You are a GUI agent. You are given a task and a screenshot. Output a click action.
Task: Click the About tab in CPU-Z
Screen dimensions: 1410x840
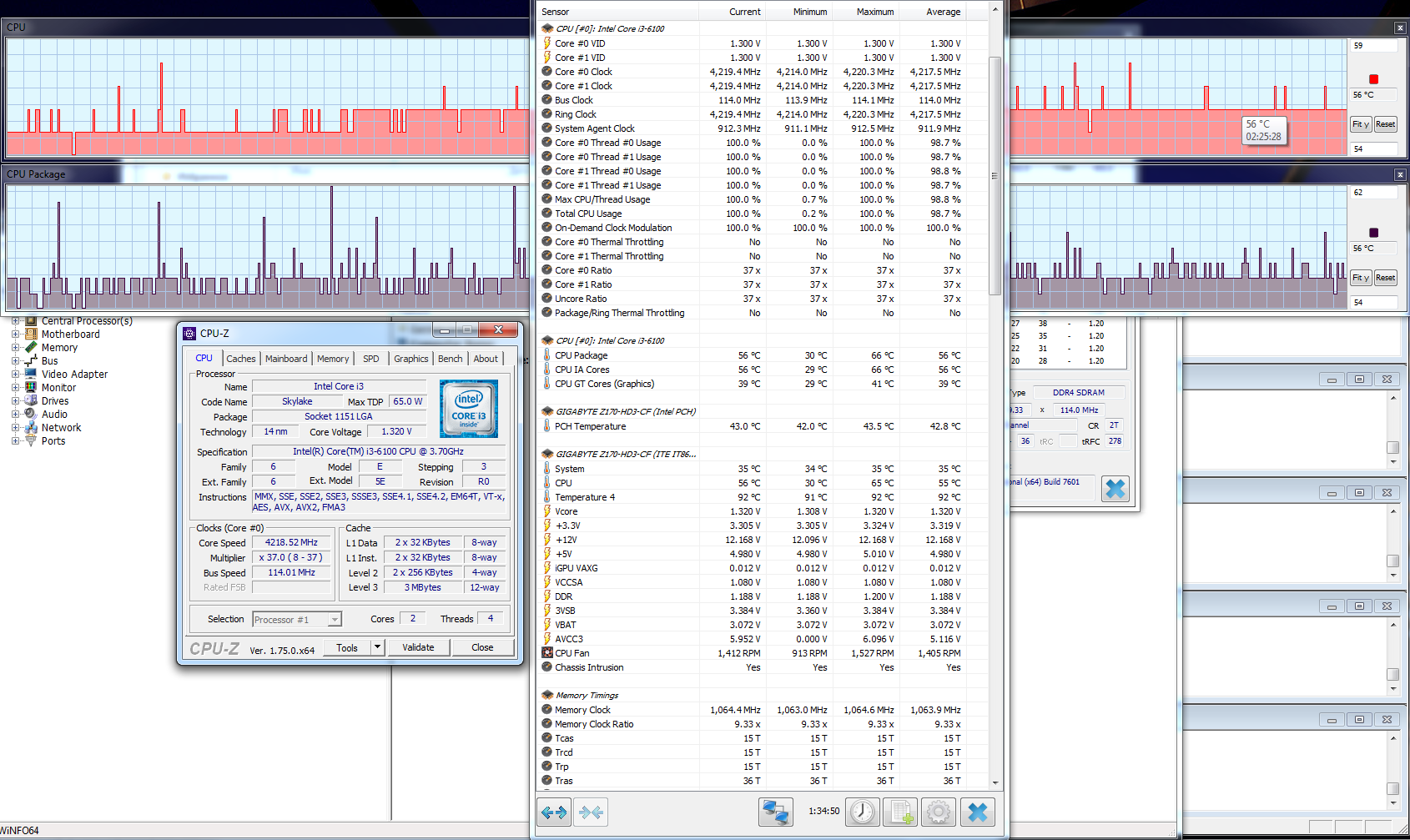coord(486,359)
